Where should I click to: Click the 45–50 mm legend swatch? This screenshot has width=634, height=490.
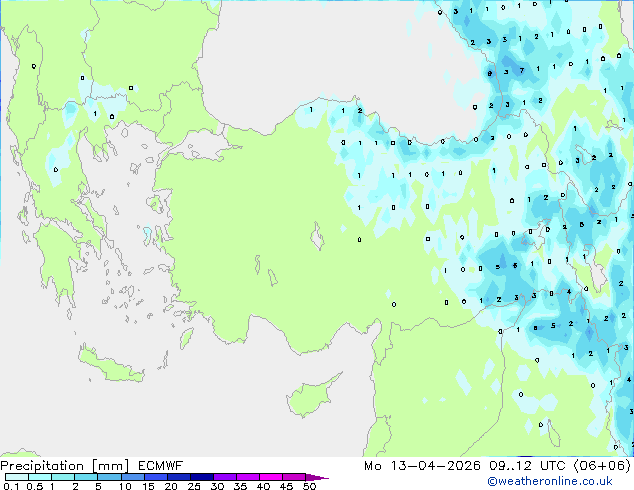point(294,477)
